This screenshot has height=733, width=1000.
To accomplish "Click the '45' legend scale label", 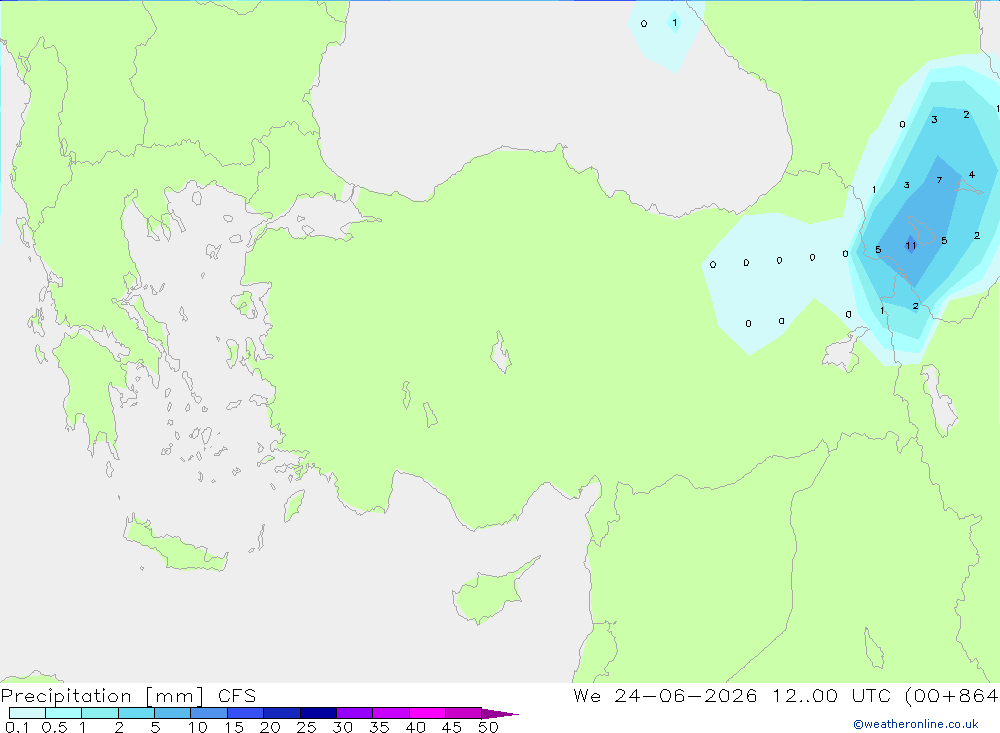I will click(x=452, y=727).
